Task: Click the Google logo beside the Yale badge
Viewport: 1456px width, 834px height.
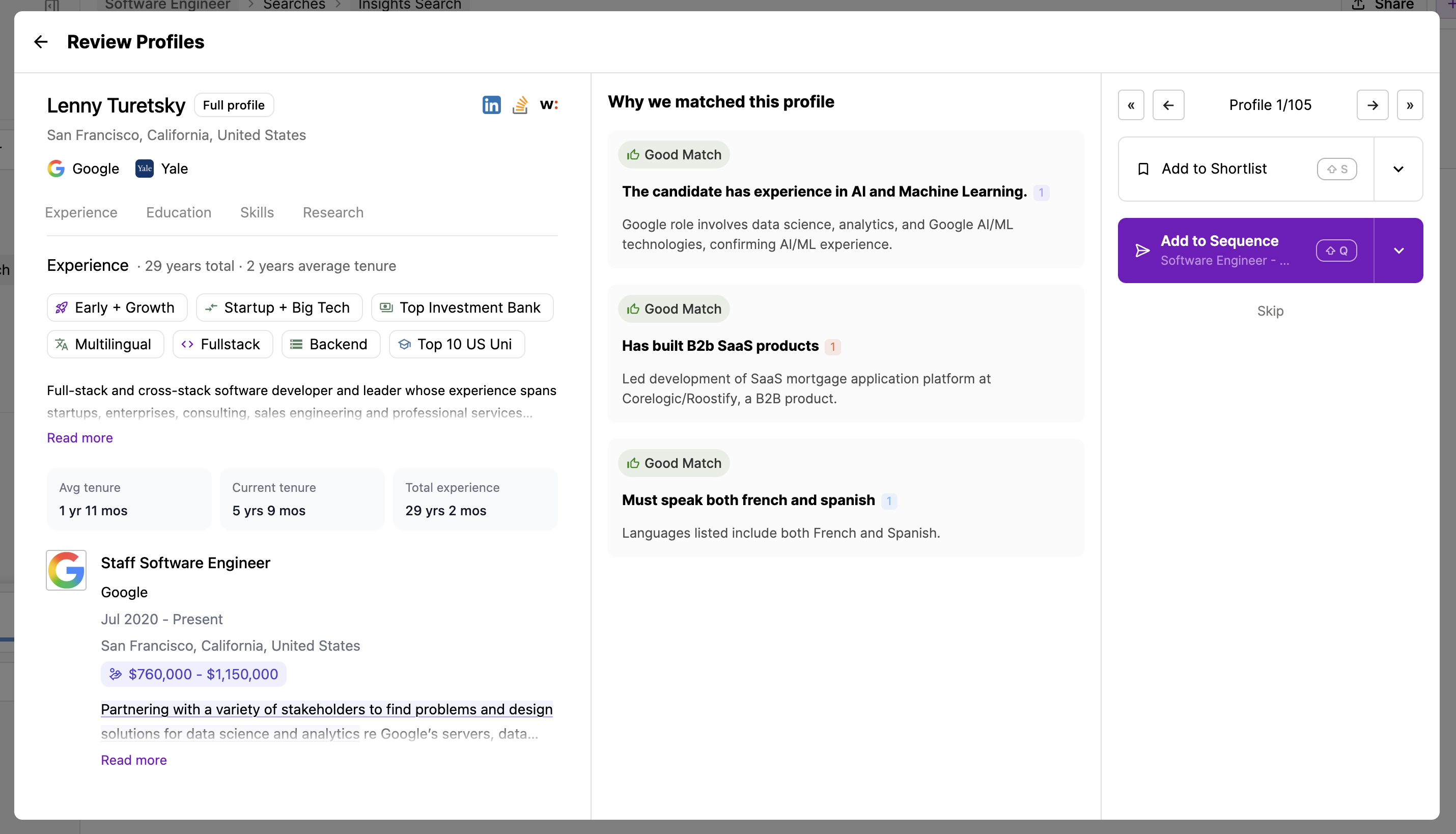Action: 56,169
